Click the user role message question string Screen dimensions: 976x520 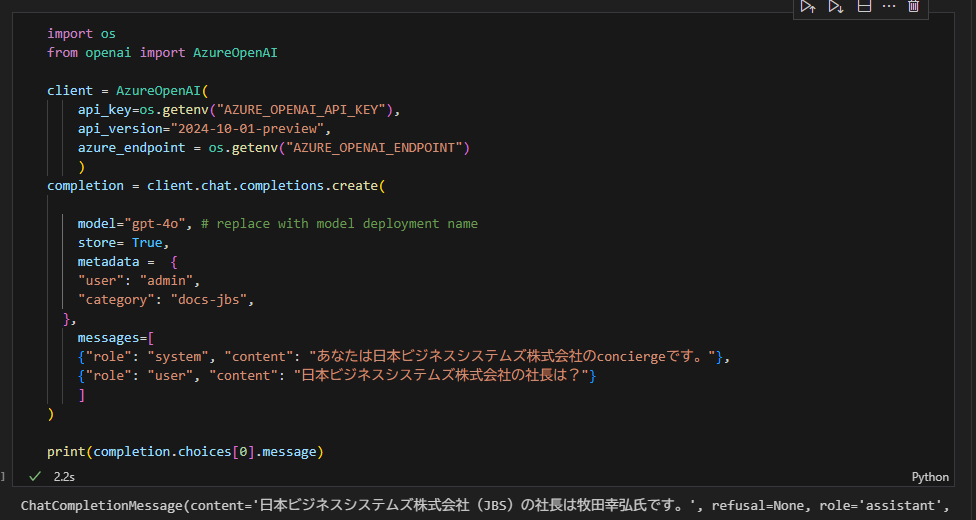pos(441,376)
